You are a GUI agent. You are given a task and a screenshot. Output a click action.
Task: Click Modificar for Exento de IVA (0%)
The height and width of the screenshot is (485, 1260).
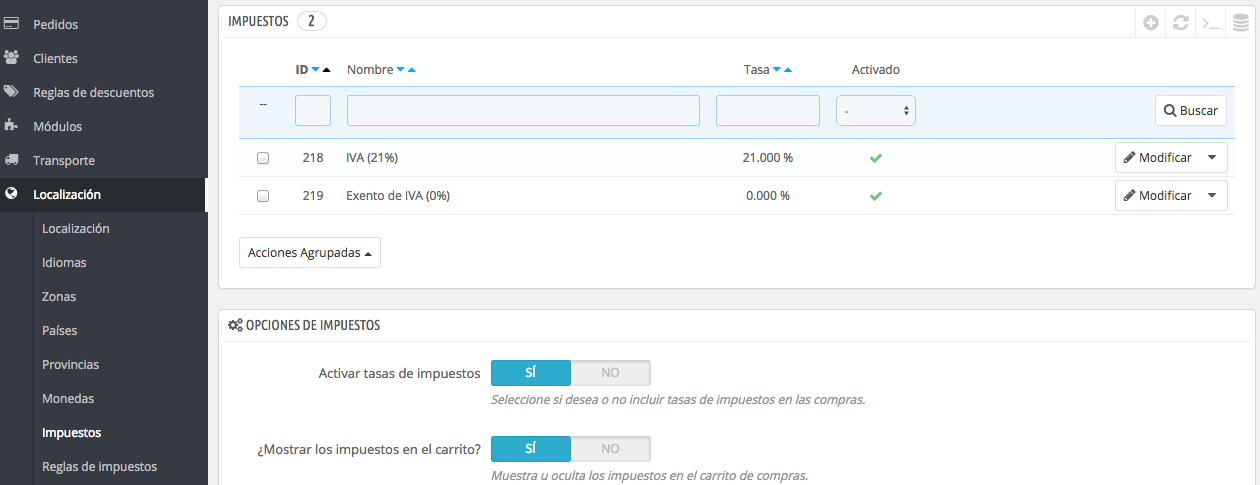(1158, 196)
